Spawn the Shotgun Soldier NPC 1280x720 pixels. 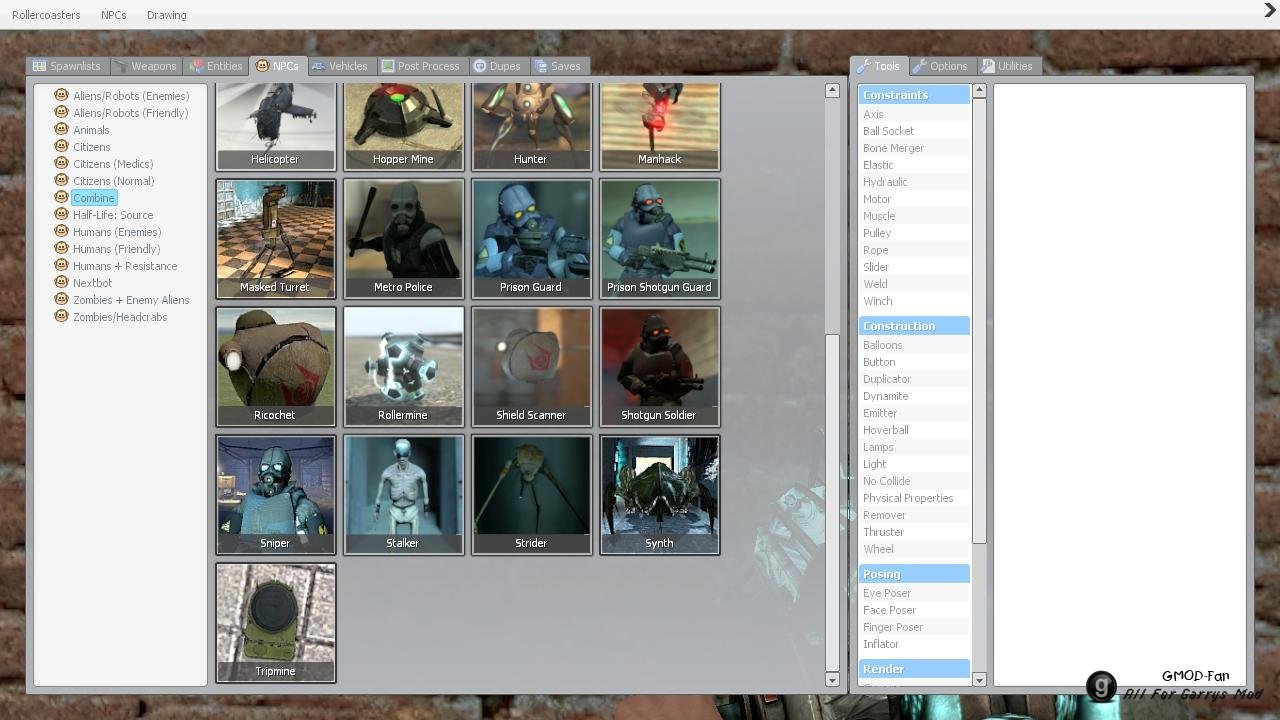(659, 367)
